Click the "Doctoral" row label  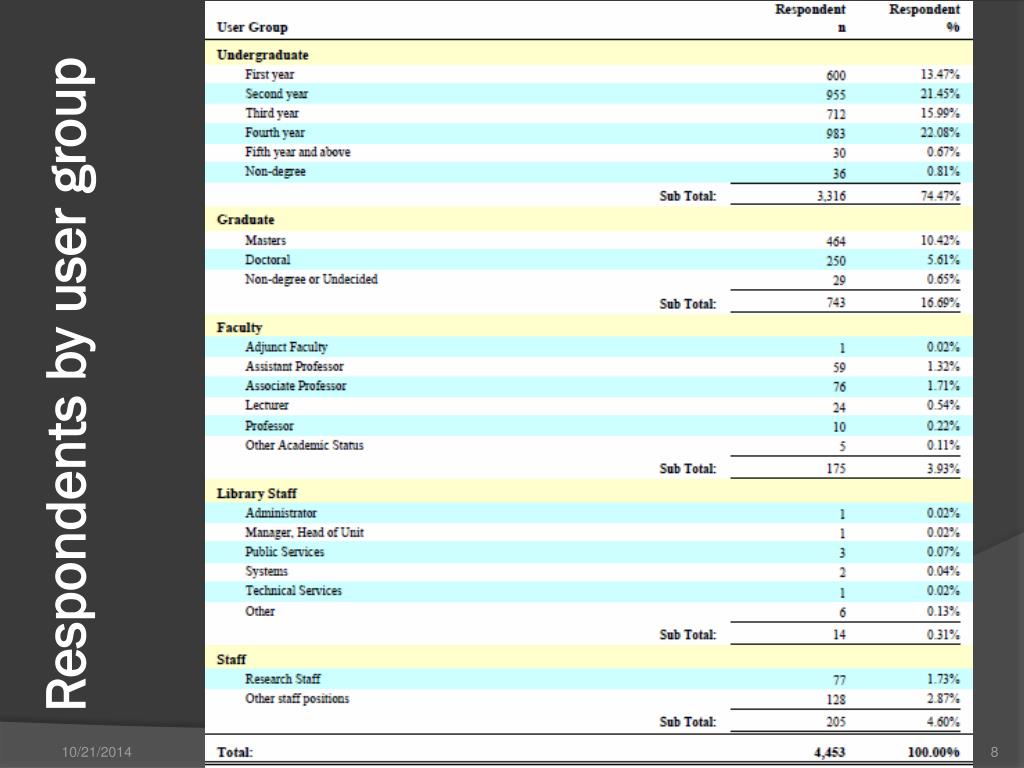[268, 260]
